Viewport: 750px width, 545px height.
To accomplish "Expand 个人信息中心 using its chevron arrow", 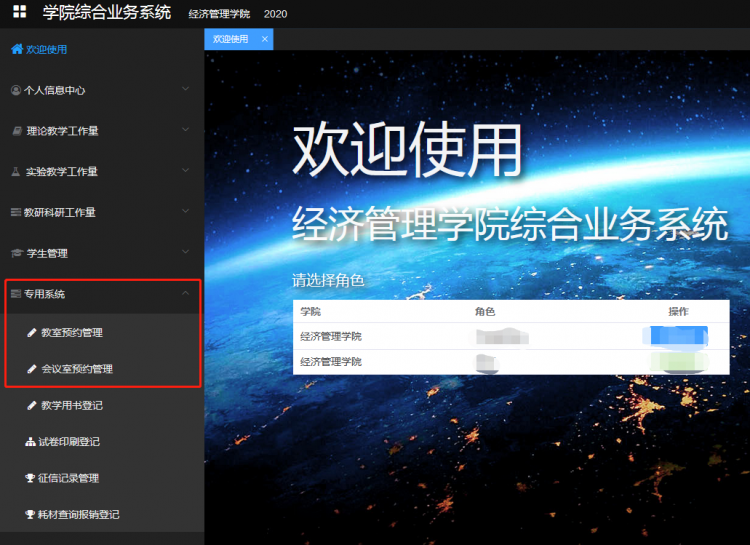I will tap(185, 89).
